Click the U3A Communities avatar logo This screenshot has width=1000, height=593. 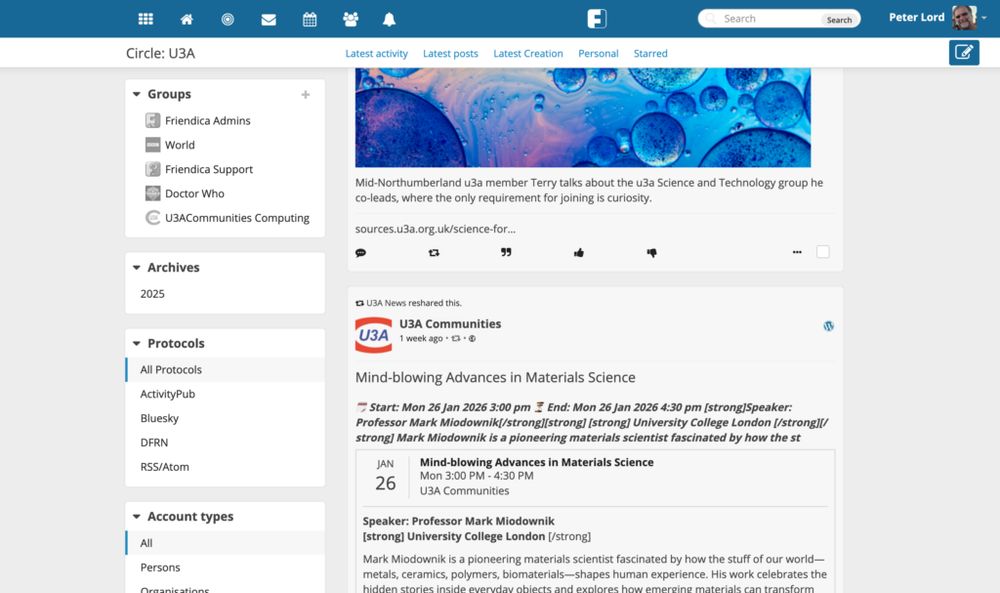point(373,335)
